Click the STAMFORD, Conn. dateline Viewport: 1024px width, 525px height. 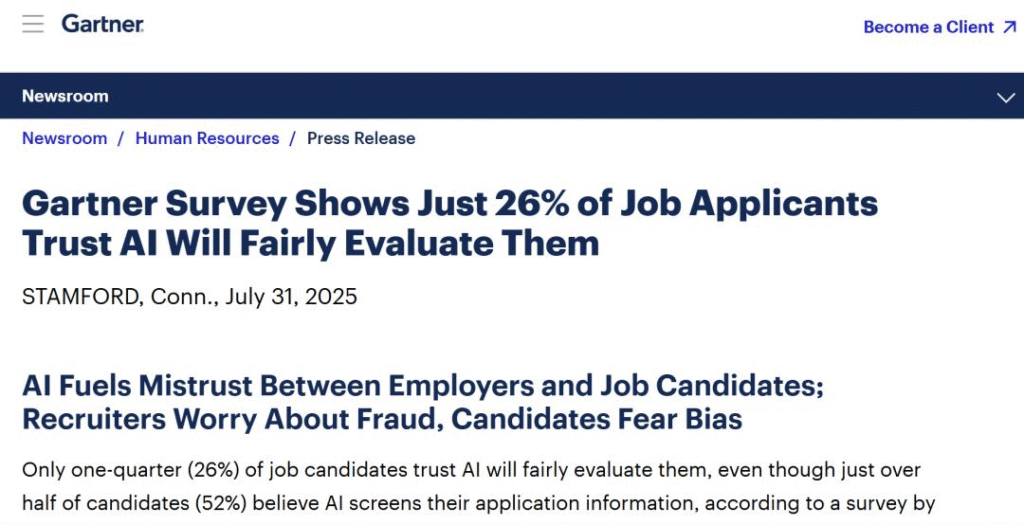pyautogui.click(x=118, y=297)
